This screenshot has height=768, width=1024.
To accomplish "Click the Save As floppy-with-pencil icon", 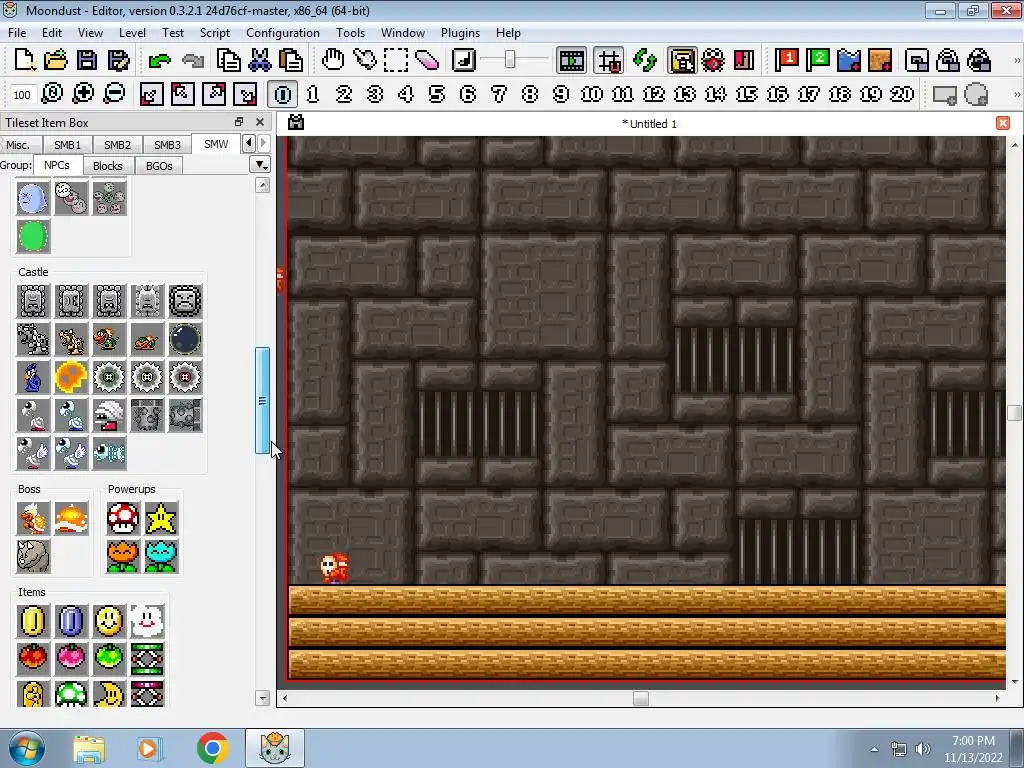I will [x=118, y=61].
